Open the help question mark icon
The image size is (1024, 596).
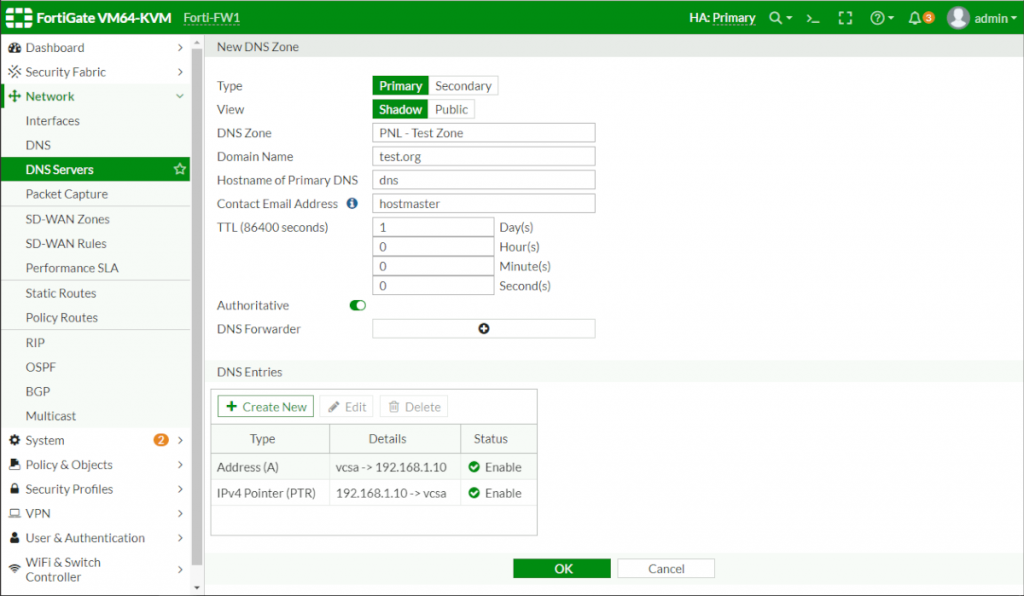pyautogui.click(x=879, y=18)
